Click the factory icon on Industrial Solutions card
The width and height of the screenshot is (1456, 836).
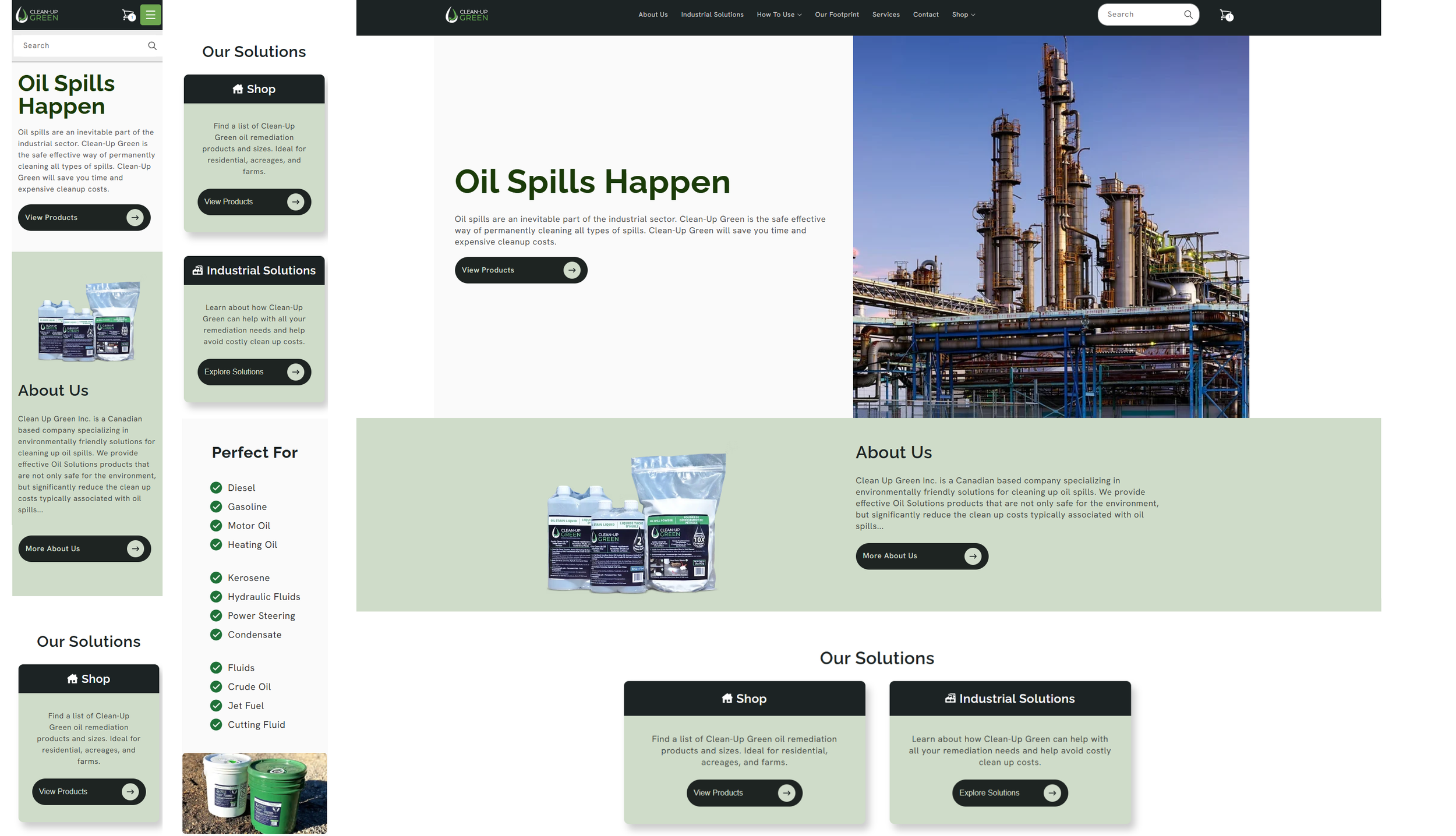coord(950,698)
